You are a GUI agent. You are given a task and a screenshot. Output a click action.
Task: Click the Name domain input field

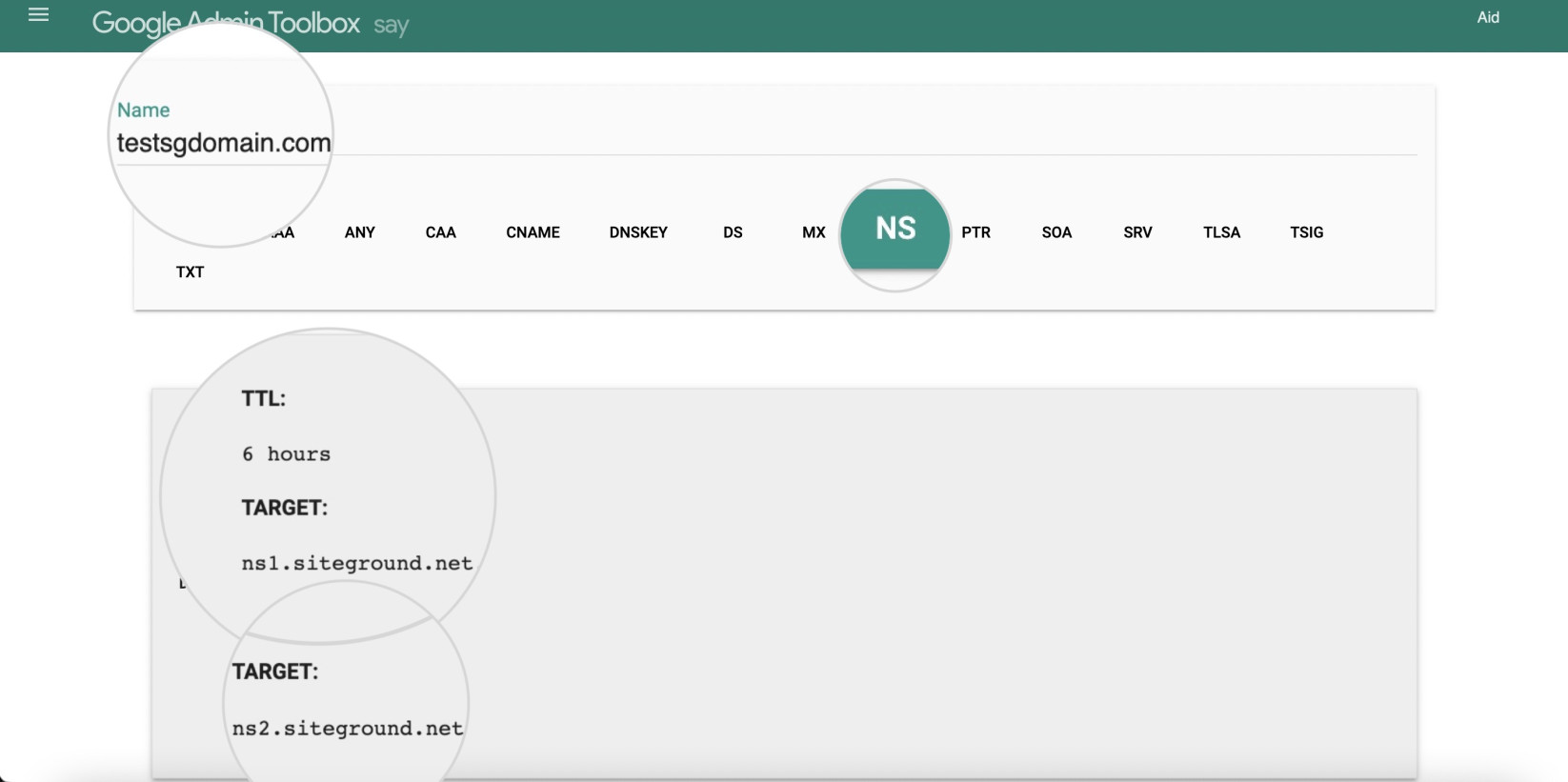[x=766, y=143]
